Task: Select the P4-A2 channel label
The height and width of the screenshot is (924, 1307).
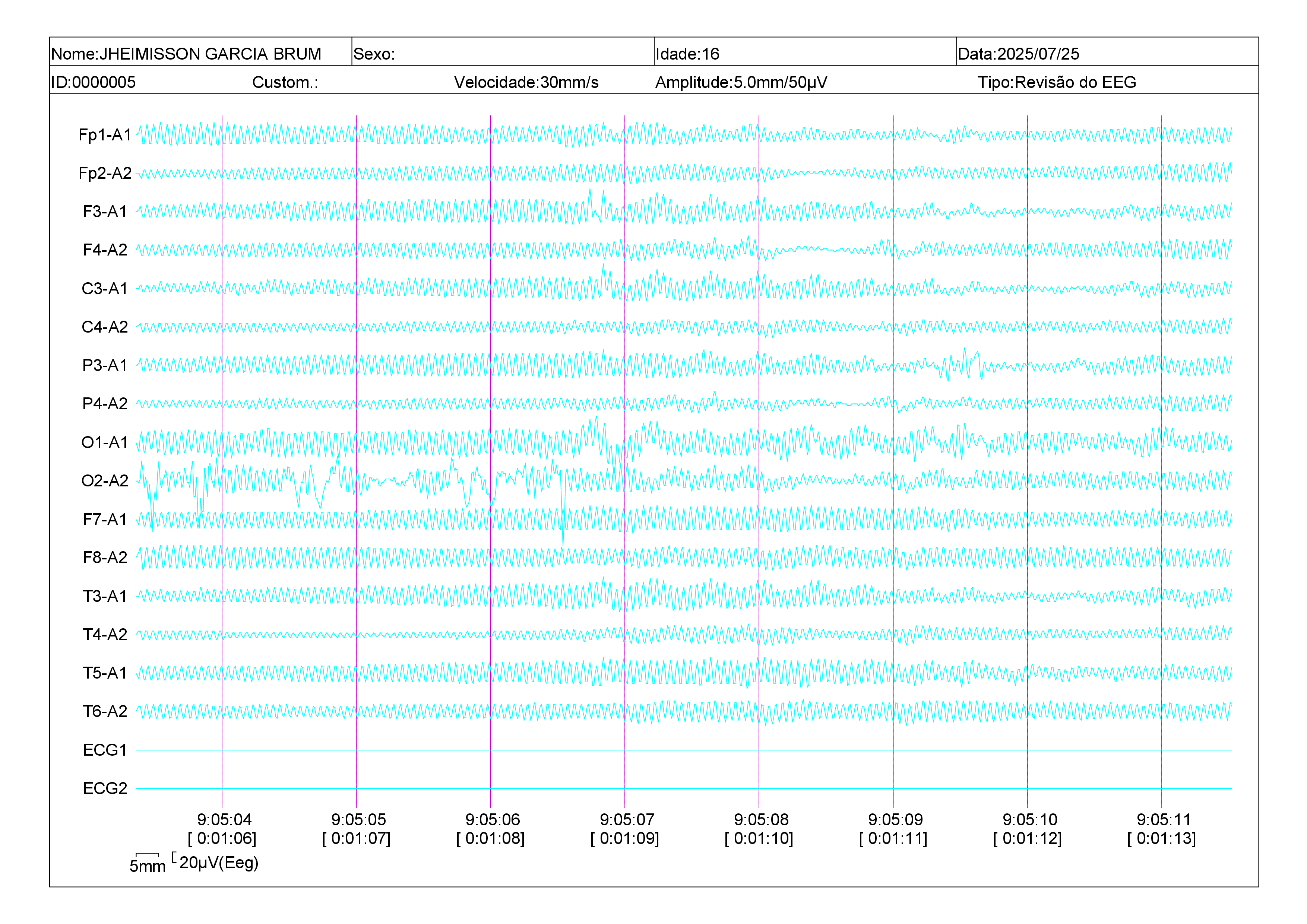Action: [105, 403]
